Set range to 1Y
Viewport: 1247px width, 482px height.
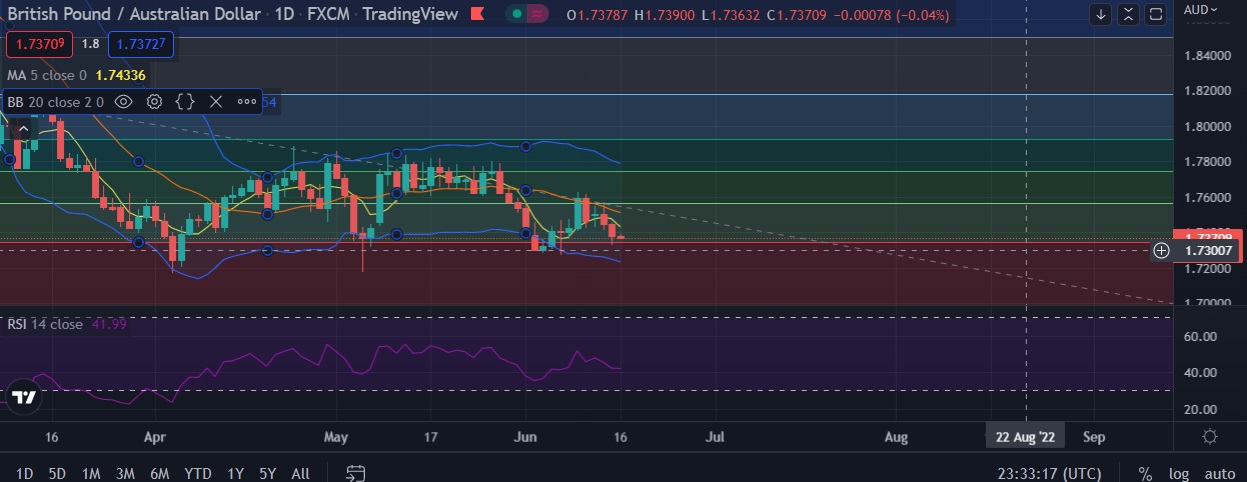tap(236, 472)
